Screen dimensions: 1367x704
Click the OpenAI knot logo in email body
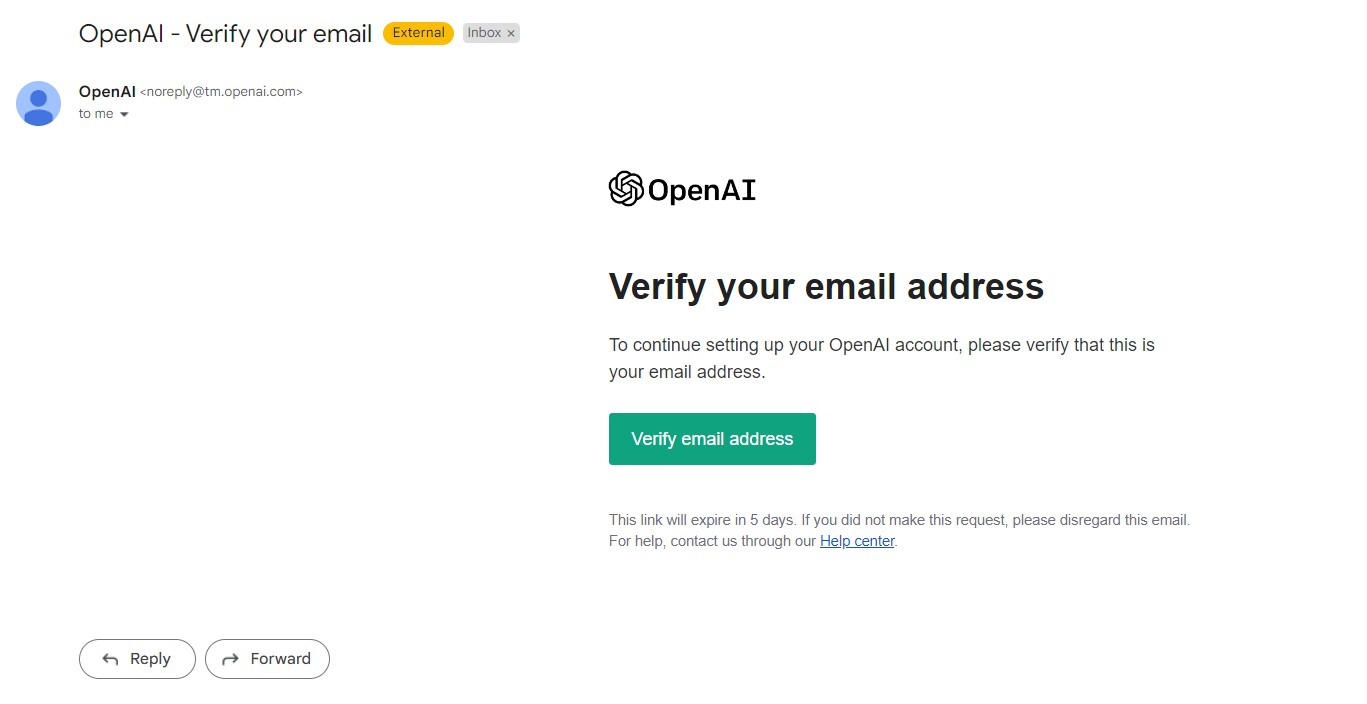pos(626,189)
